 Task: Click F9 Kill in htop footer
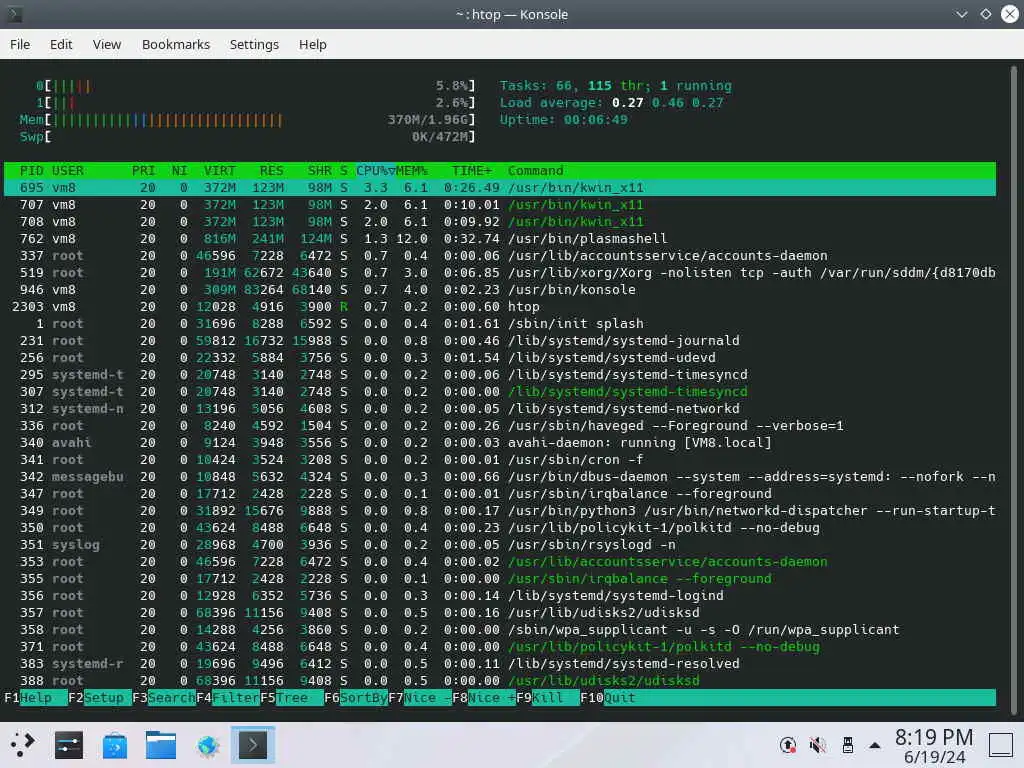pos(547,697)
